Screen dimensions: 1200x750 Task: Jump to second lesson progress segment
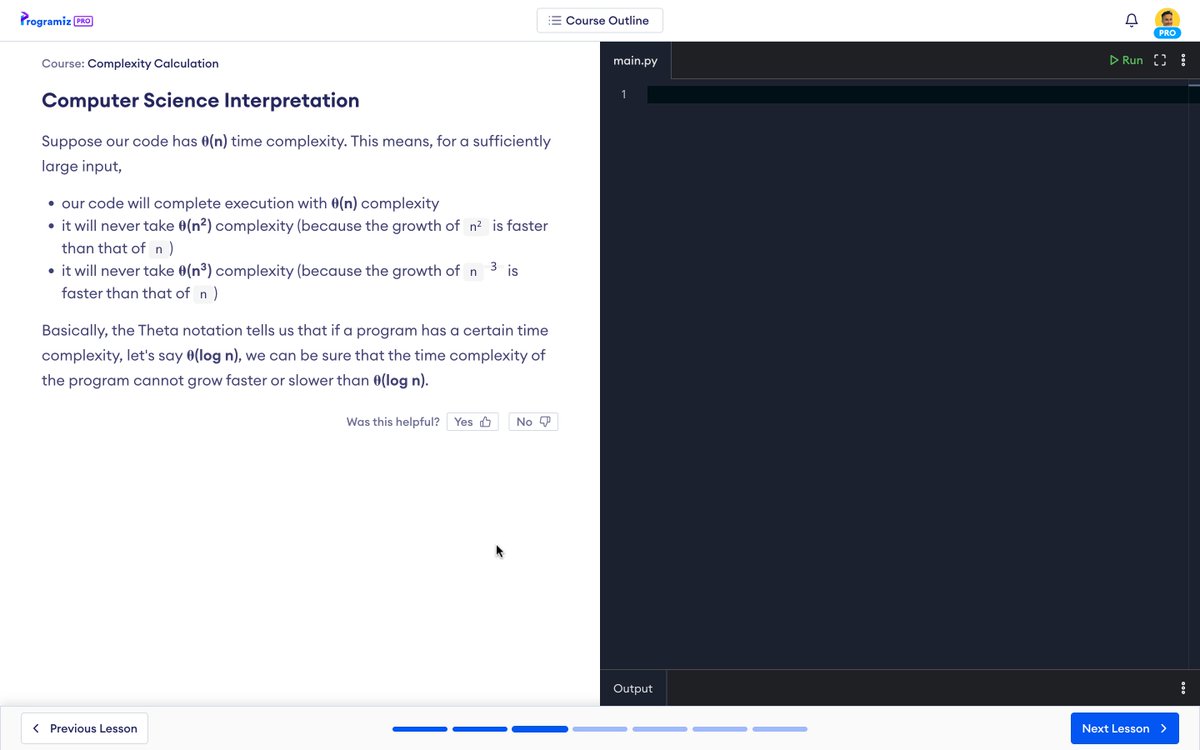click(480, 729)
